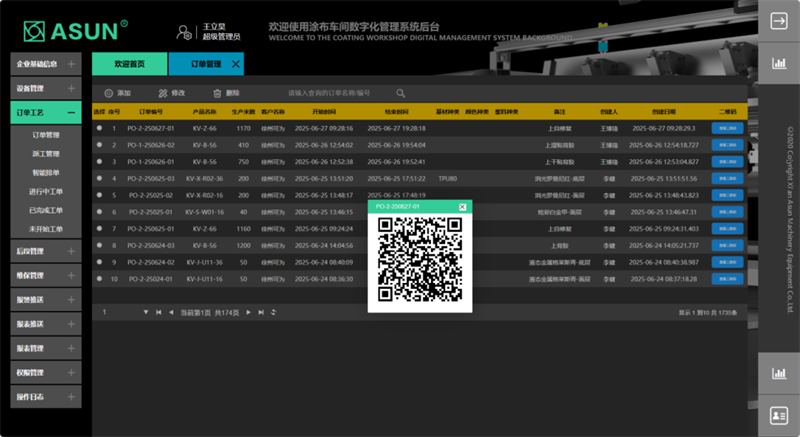The width and height of the screenshot is (800, 437).
Task: Select the radio for order PO-2-250627-01
Action: (99, 128)
